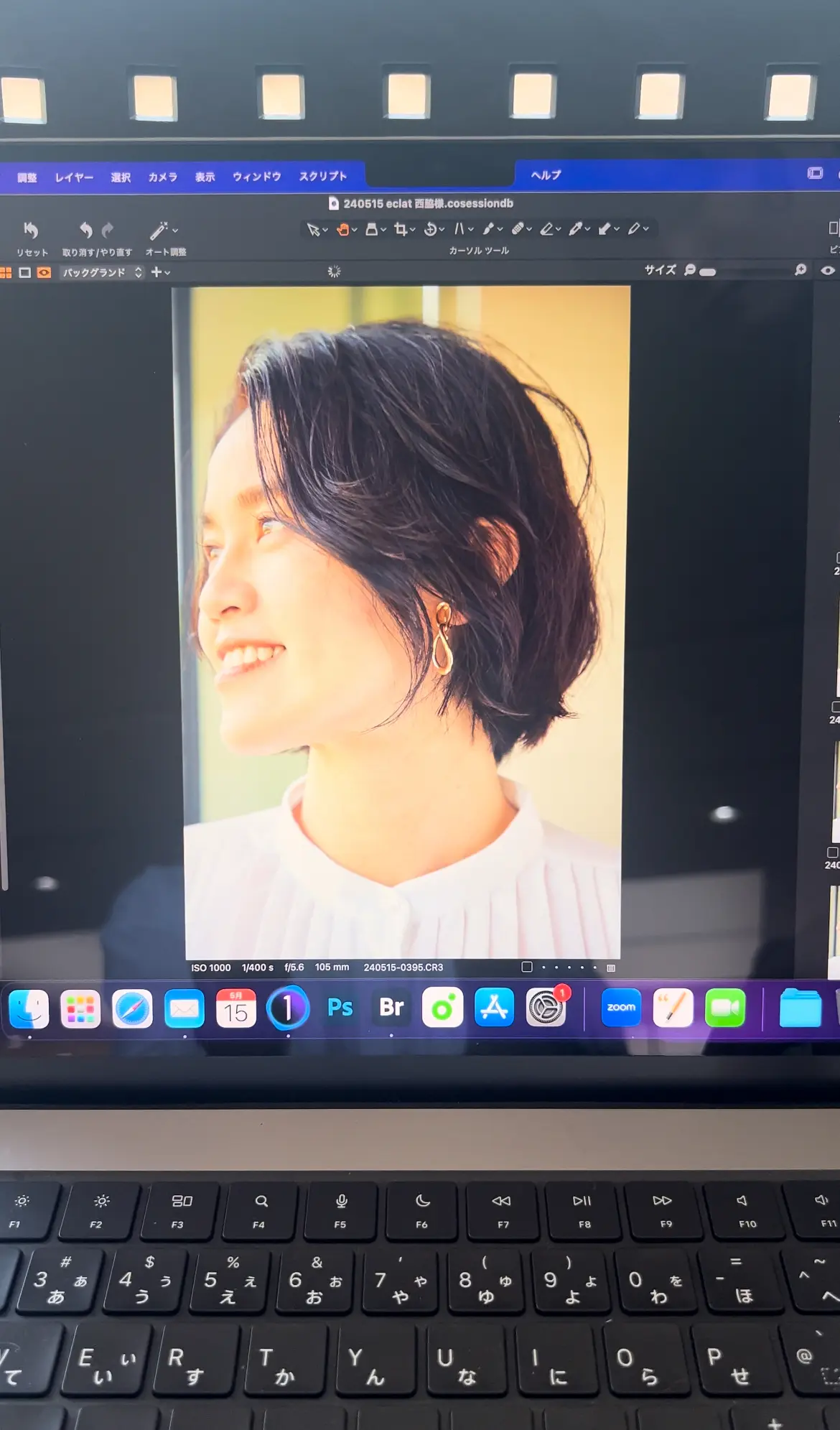Screen dimensions: 840x1430
Task: Toggle the color tag square under the image
Action: click(x=526, y=967)
